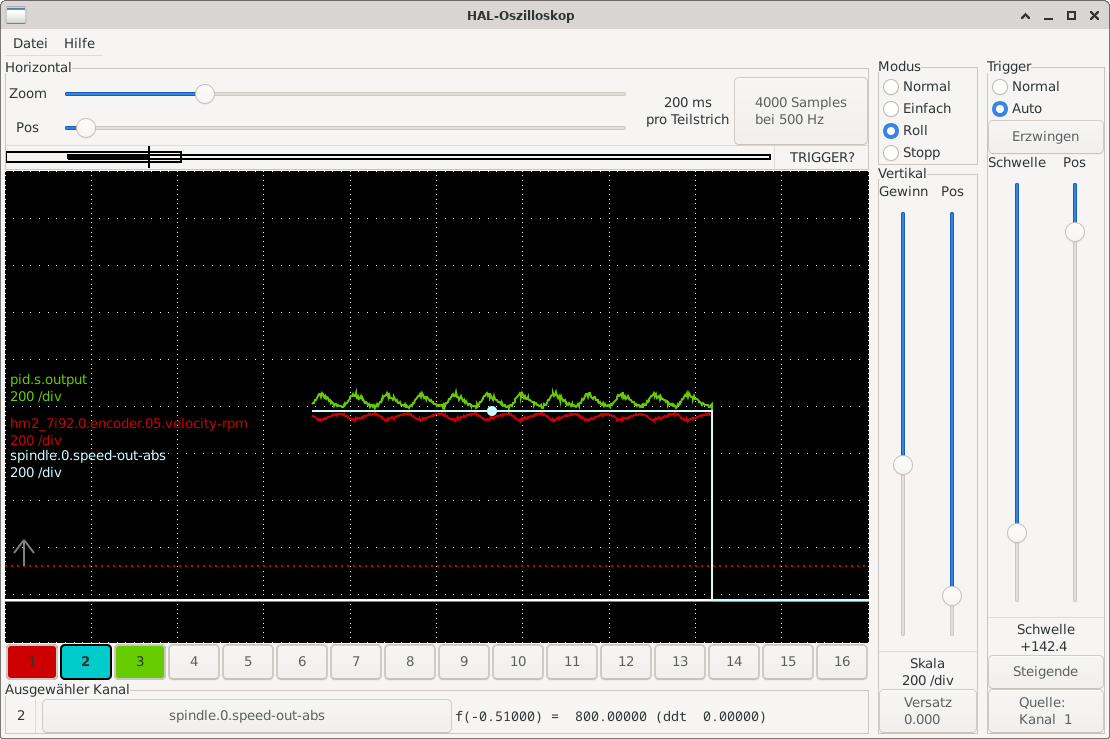This screenshot has height=739, width=1110.
Task: Select channel 11 button
Action: click(x=572, y=661)
